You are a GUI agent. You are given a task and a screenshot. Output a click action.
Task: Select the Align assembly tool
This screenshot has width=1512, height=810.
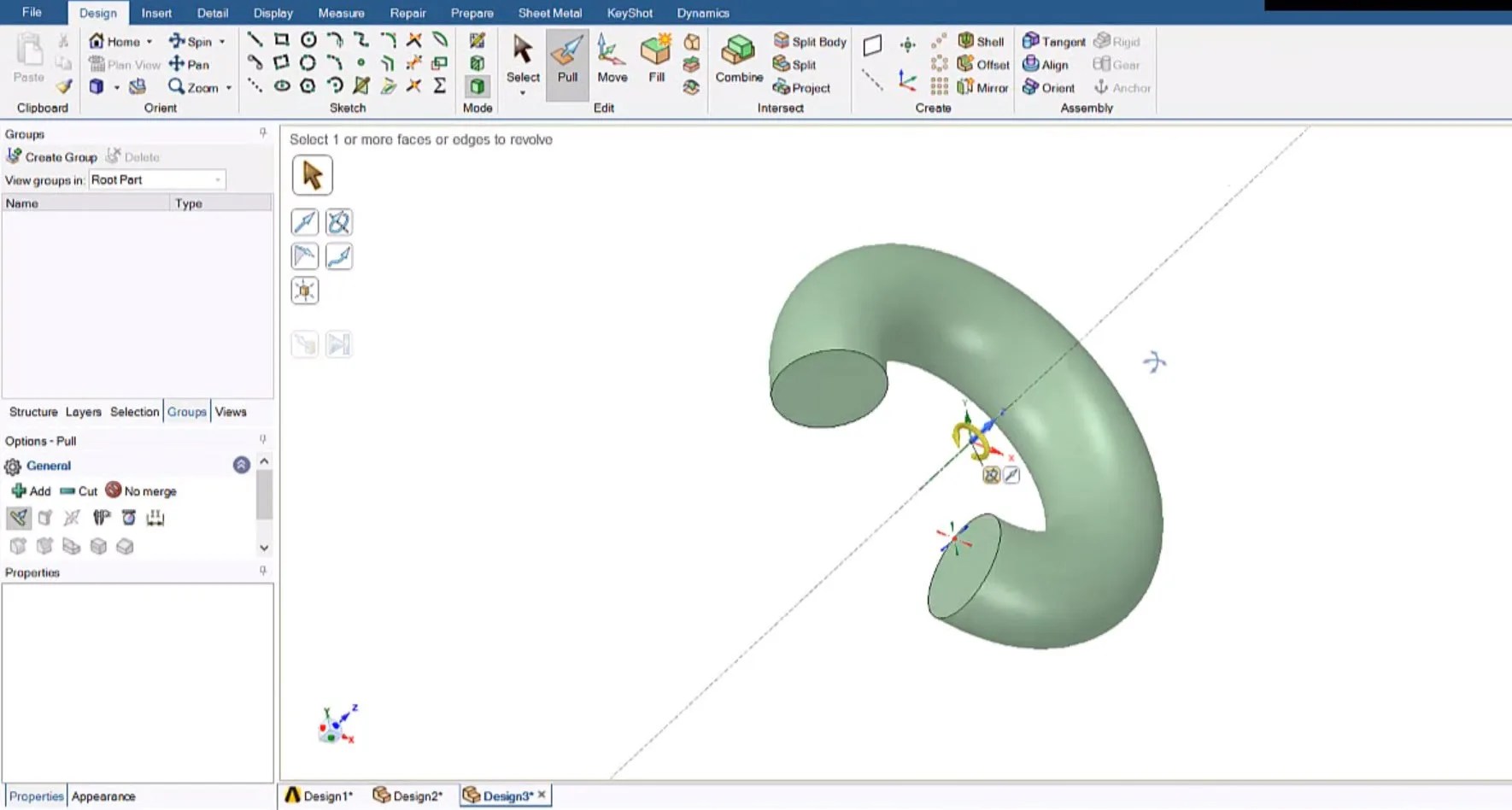coord(1046,64)
